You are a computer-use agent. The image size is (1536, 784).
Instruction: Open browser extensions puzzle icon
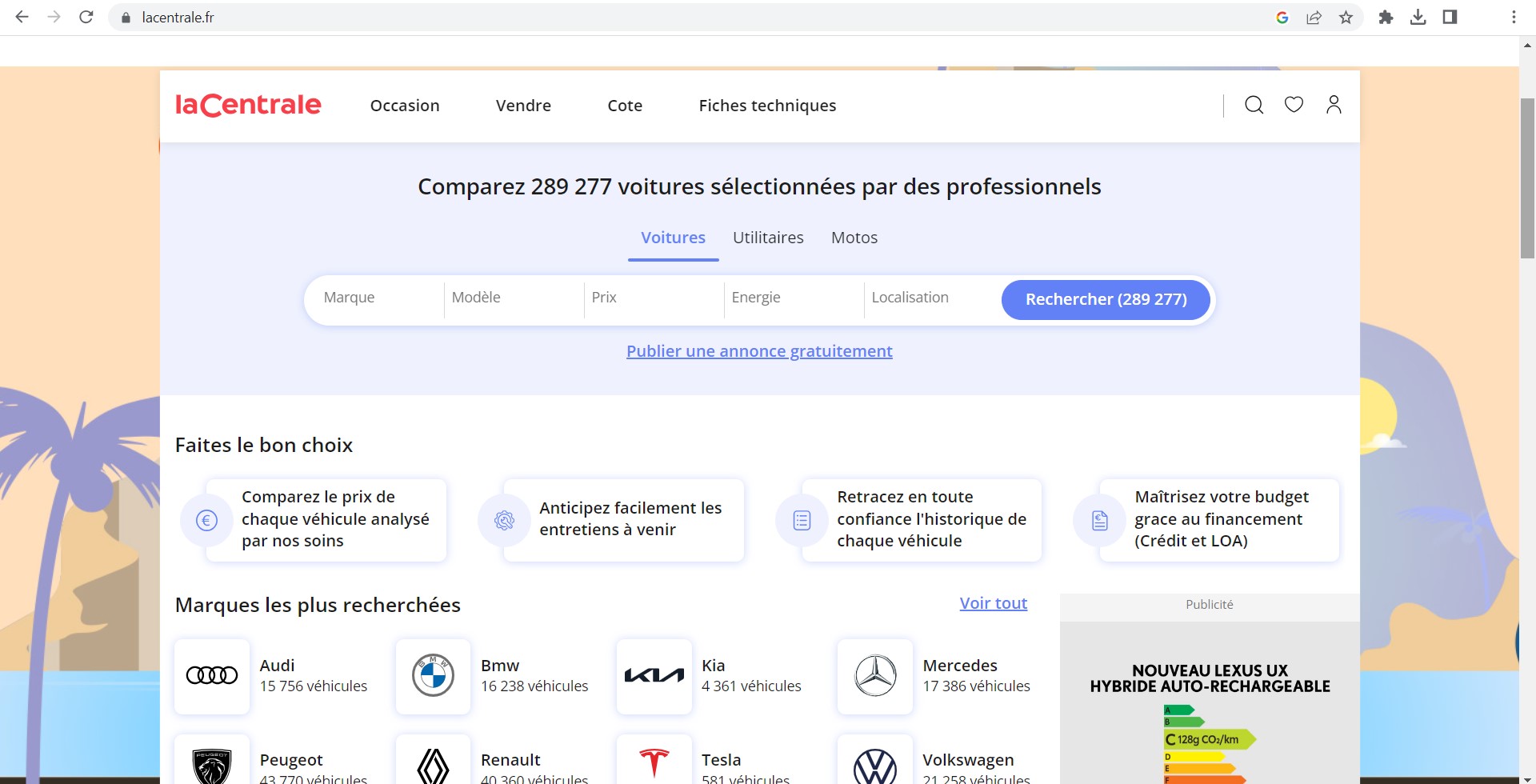1386,18
